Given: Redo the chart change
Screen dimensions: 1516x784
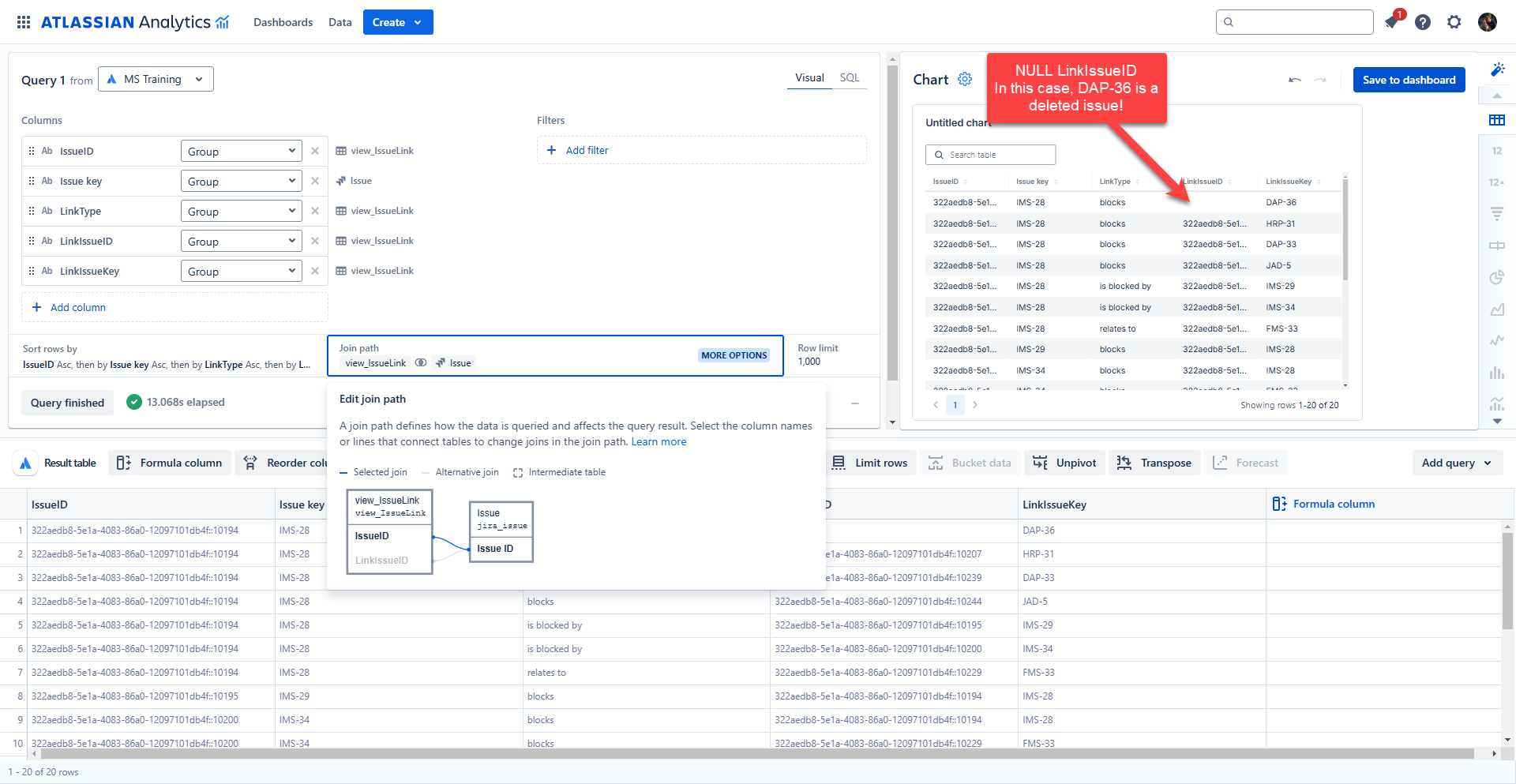Looking at the screenshot, I should [x=1320, y=80].
